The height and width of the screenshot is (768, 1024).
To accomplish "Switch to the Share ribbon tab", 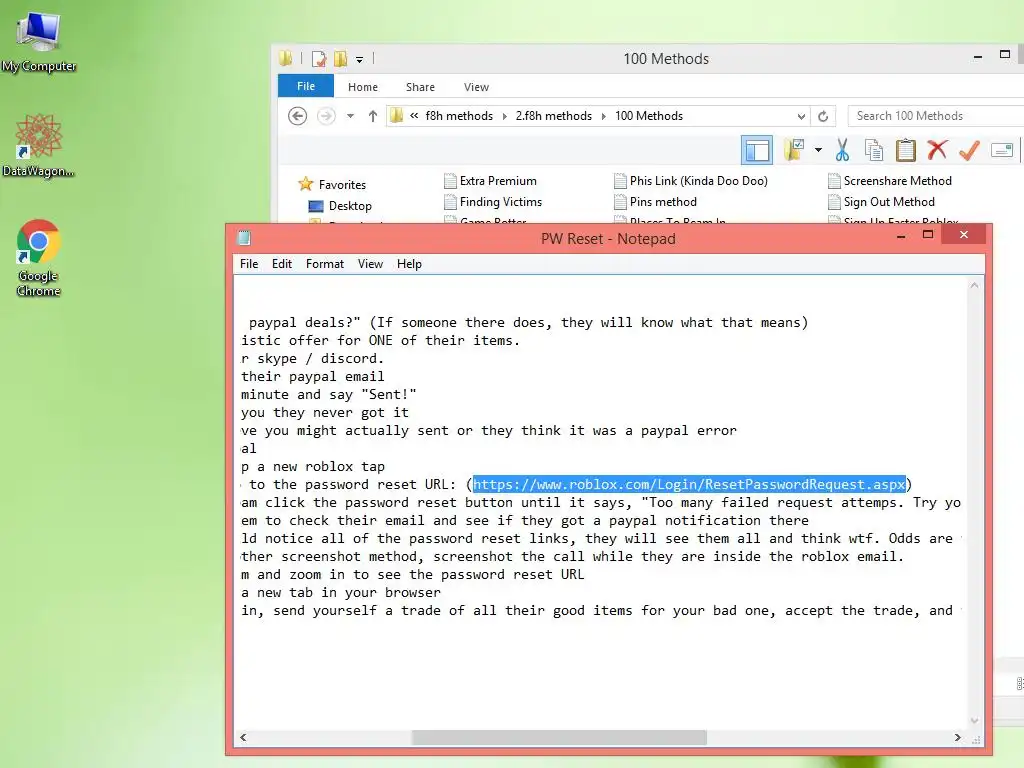I will 420,87.
